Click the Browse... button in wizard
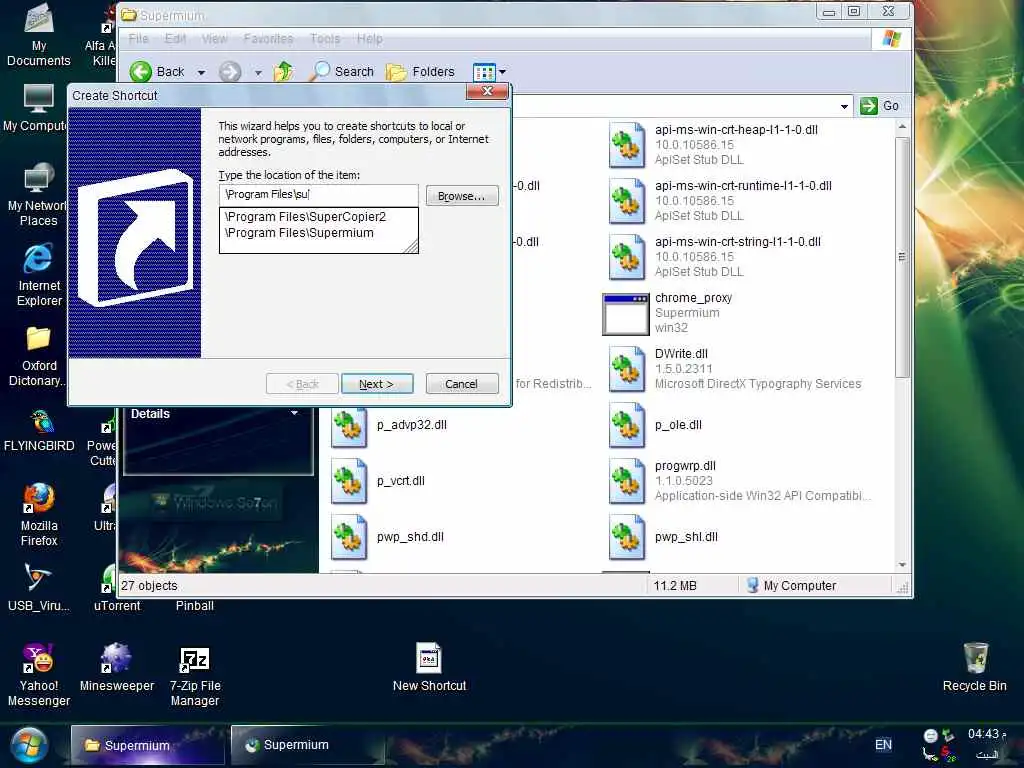The width and height of the screenshot is (1024, 768). point(462,196)
